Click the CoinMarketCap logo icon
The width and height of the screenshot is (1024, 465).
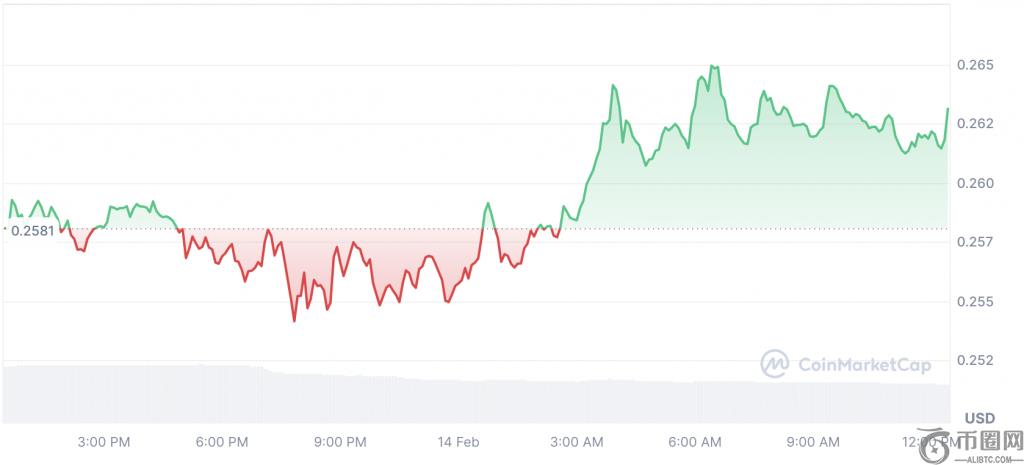click(x=775, y=364)
